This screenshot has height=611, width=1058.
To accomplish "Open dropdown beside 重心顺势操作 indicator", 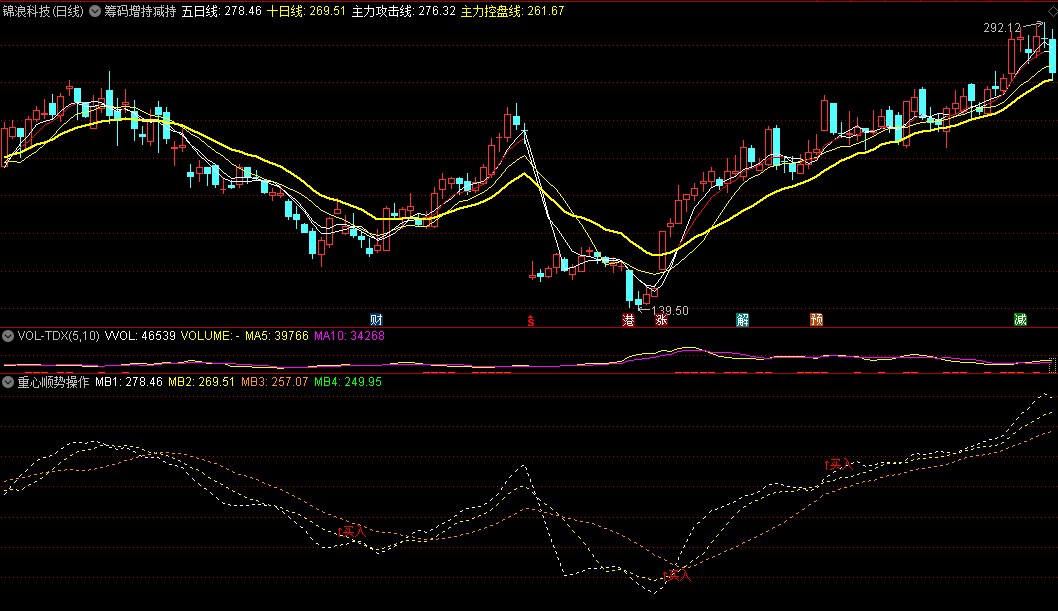I will pos(8,382).
